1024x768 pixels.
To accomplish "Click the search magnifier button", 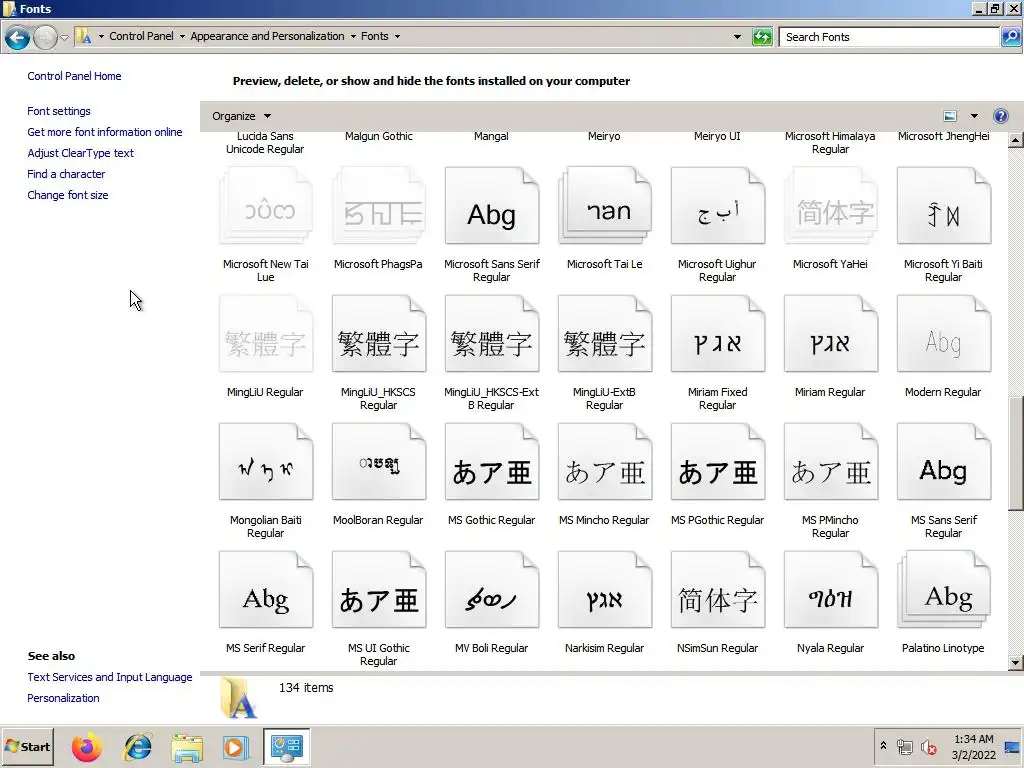I will coord(1010,37).
